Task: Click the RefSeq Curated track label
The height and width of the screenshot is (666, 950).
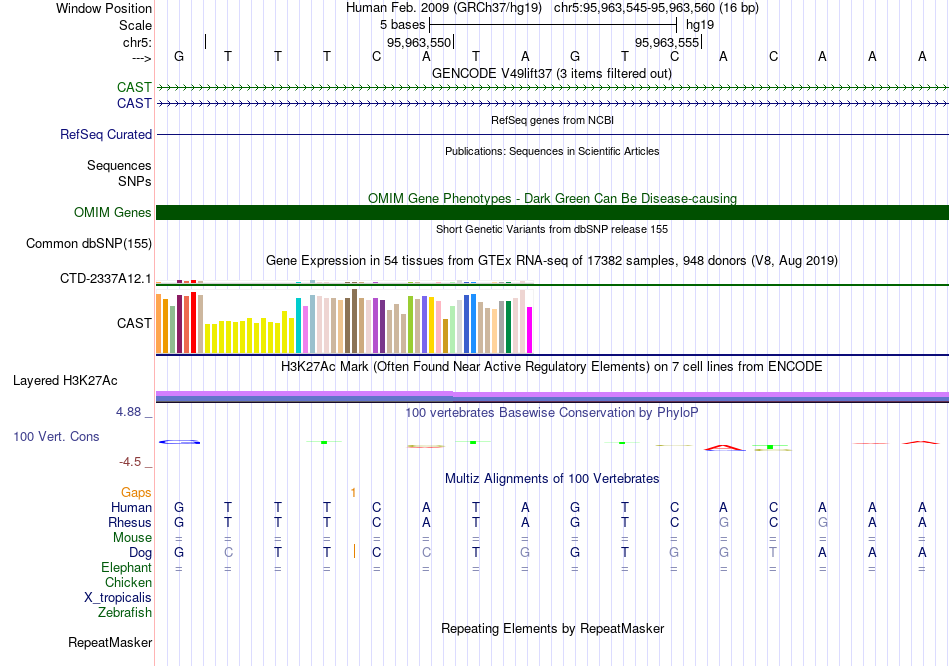Action: pyautogui.click(x=106, y=135)
